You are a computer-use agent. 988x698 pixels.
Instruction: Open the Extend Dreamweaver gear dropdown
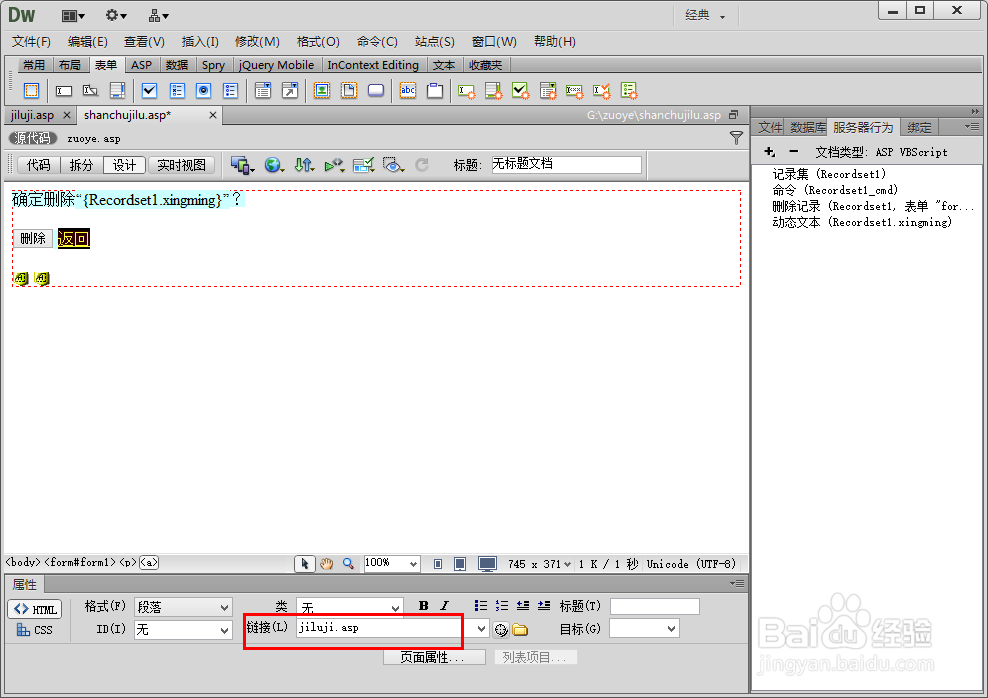(x=116, y=16)
